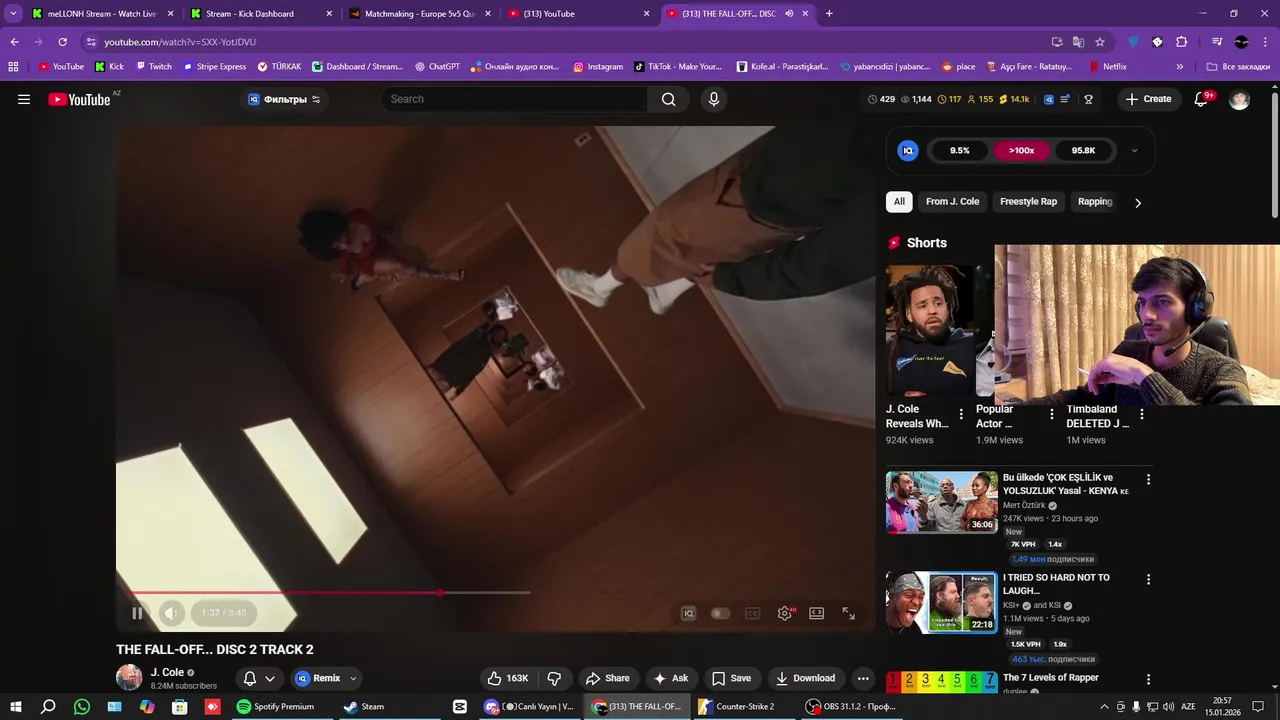Like the video with 163K likes

pyautogui.click(x=508, y=678)
